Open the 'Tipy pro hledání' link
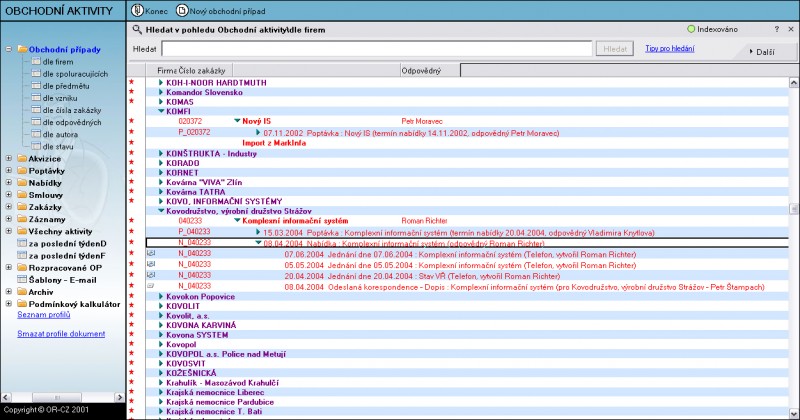Screen dimensions: 800x420 click(669, 48)
